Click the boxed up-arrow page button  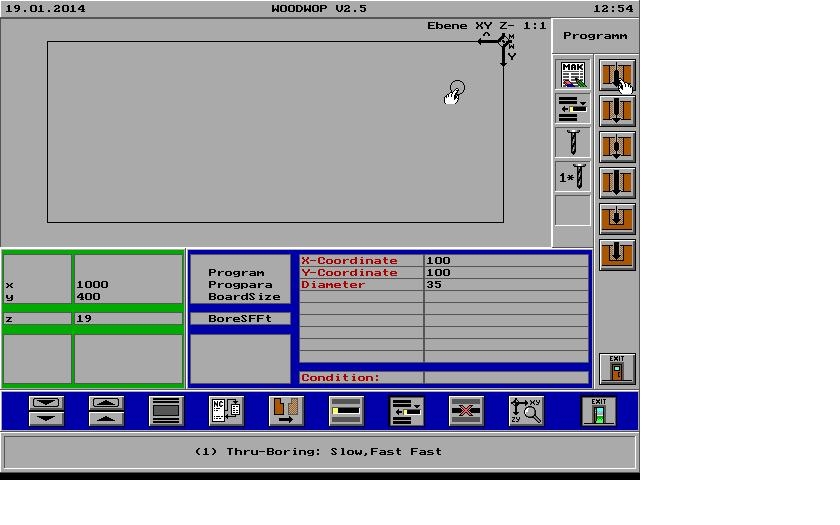pyautogui.click(x=106, y=403)
